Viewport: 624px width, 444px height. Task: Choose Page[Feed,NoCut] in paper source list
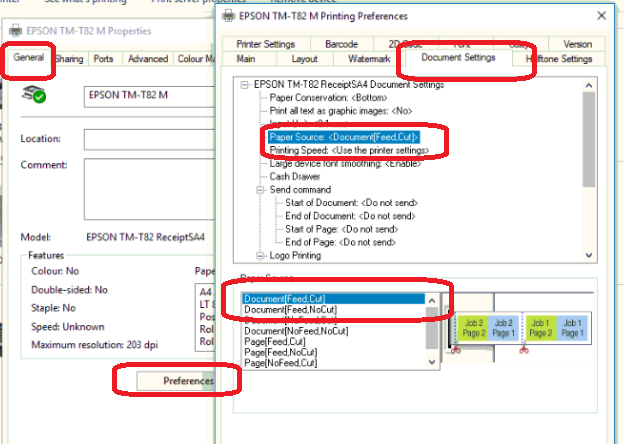click(x=281, y=352)
